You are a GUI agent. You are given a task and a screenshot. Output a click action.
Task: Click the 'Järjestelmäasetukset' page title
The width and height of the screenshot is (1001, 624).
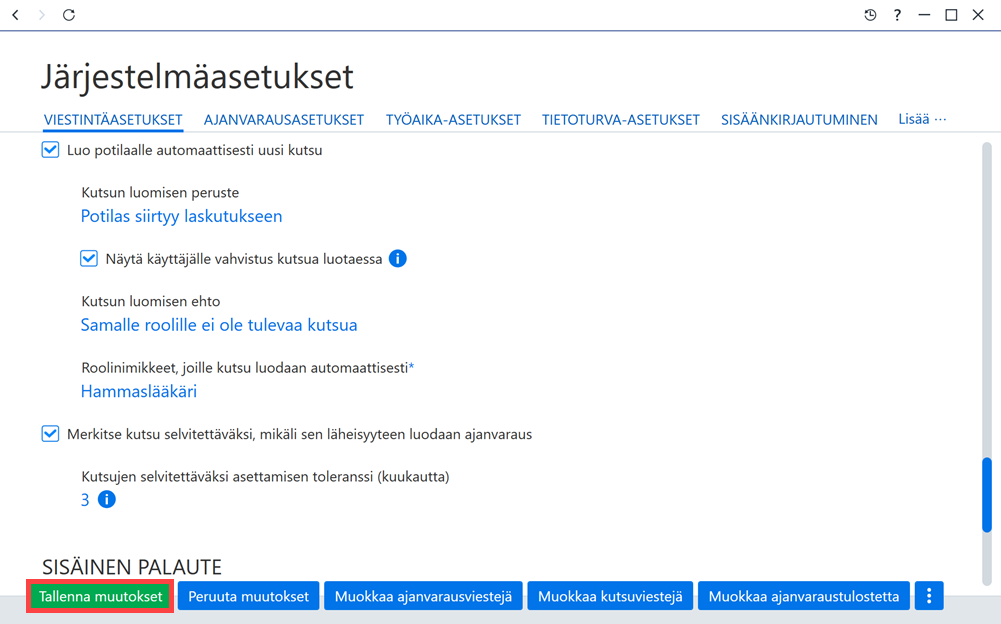click(197, 77)
